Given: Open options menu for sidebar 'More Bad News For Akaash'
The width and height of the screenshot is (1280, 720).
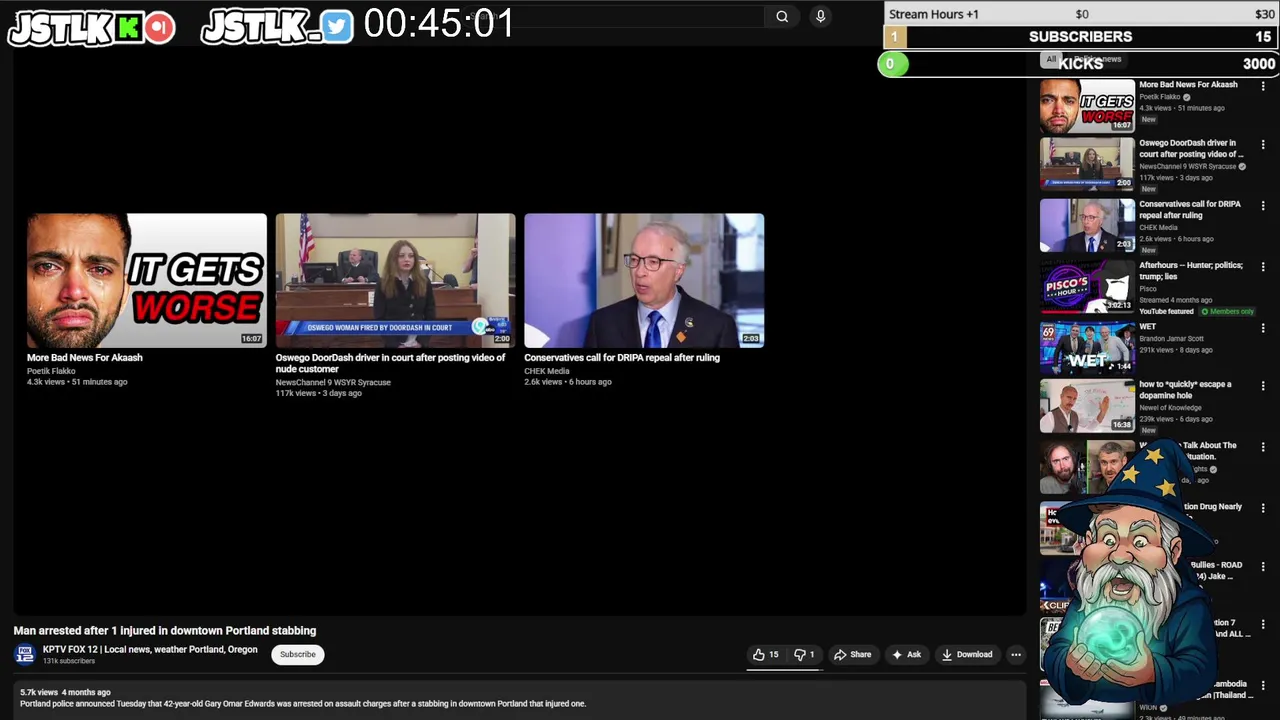Looking at the screenshot, I should (1263, 87).
